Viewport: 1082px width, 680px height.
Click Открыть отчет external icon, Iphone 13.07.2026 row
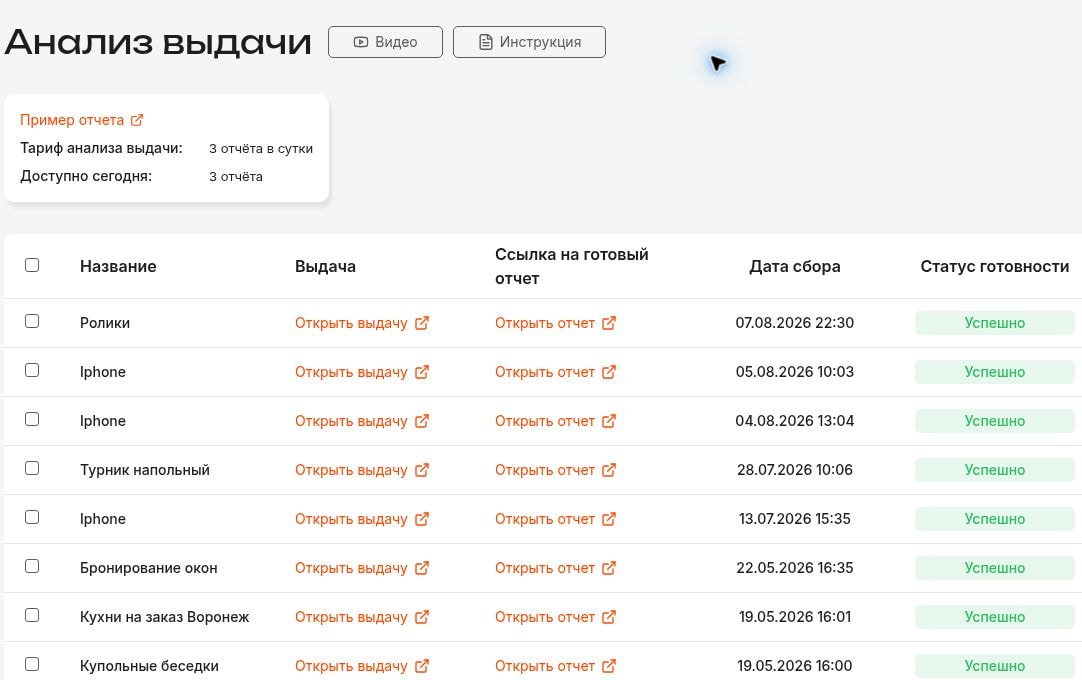(609, 519)
